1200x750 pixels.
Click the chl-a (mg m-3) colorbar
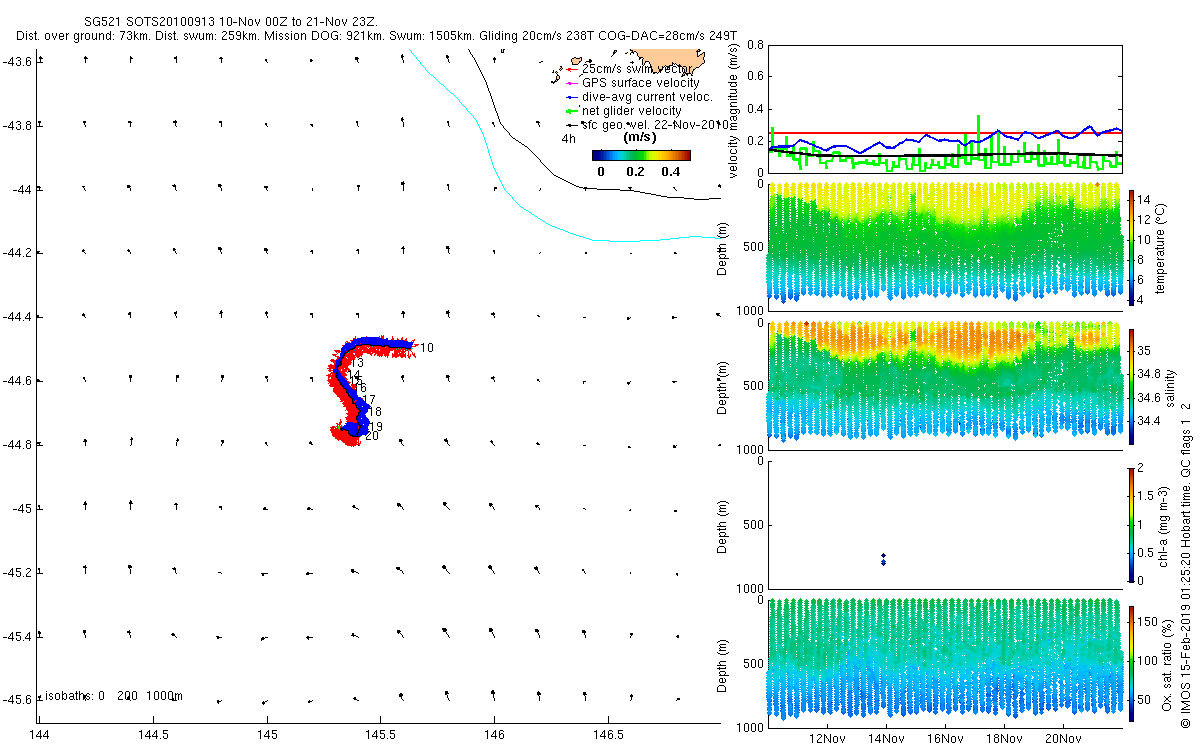(1132, 524)
